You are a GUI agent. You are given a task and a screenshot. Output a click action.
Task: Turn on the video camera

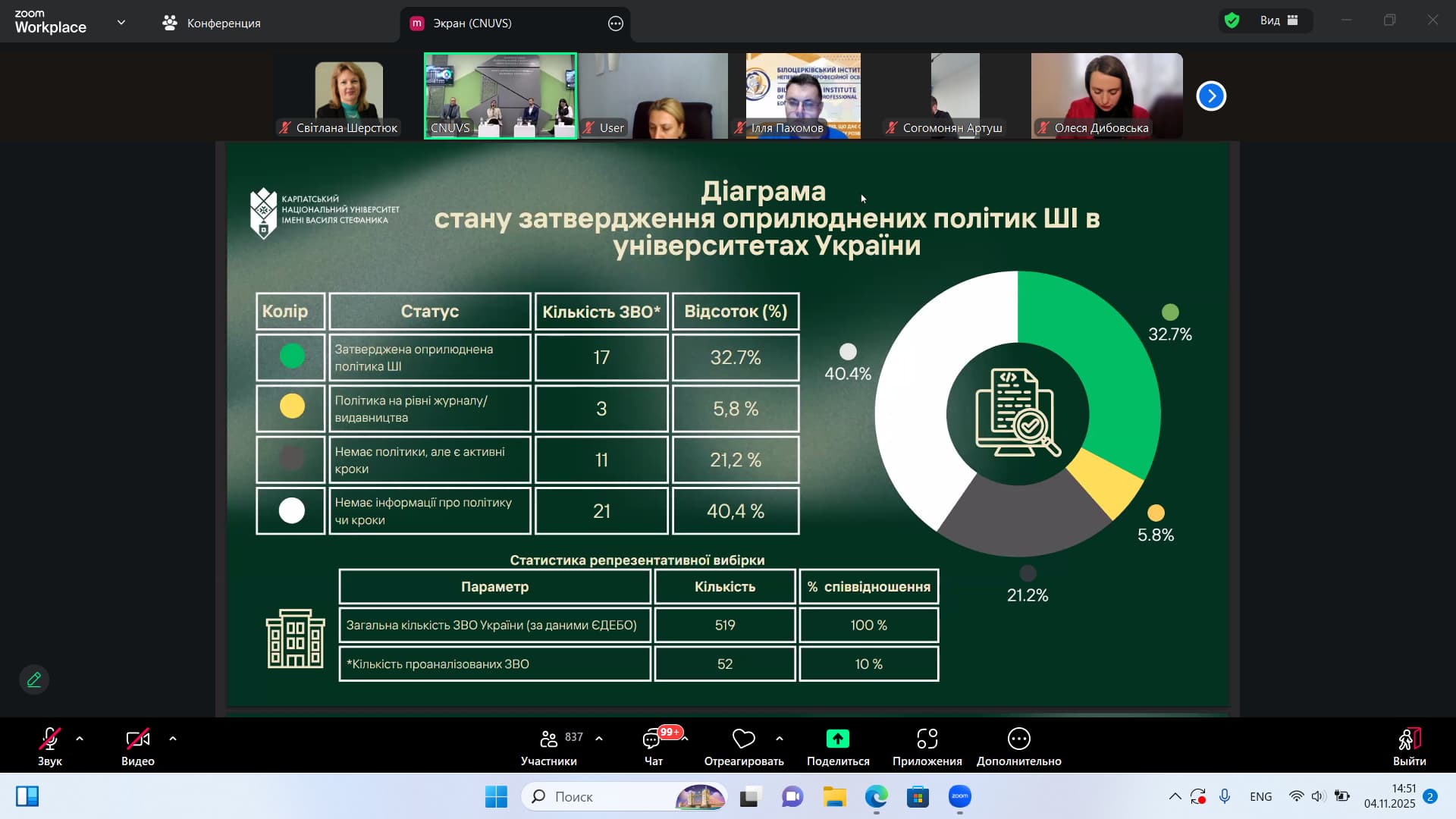pos(137,739)
